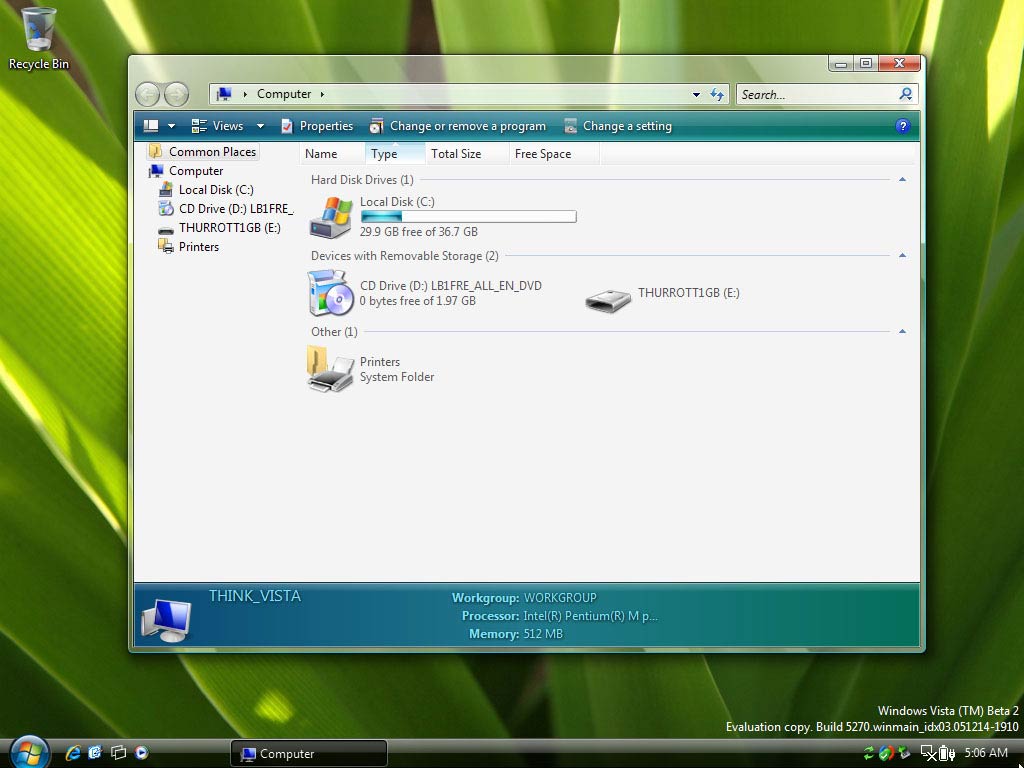The image size is (1024, 768).
Task: Collapse the Other group
Action: (902, 332)
